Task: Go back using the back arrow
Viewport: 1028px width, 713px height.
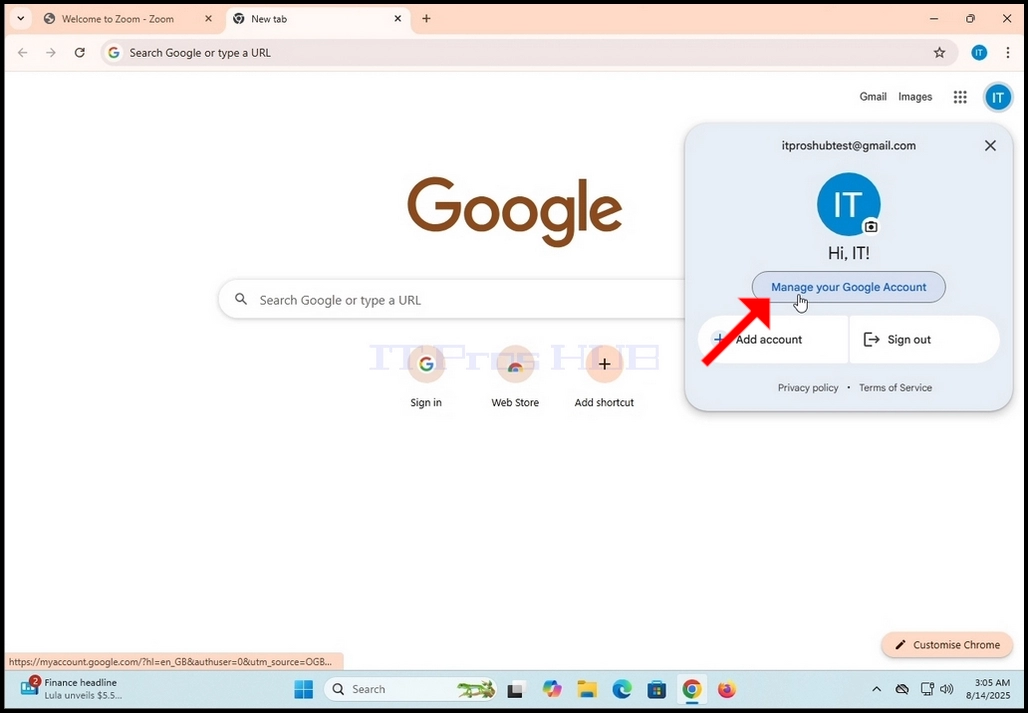Action: [23, 52]
